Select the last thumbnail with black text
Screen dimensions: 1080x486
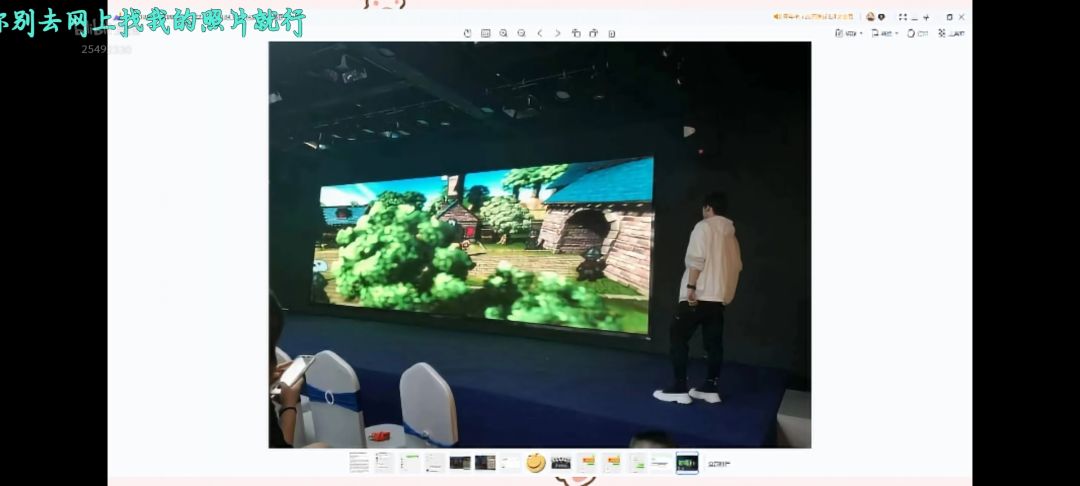pos(718,463)
